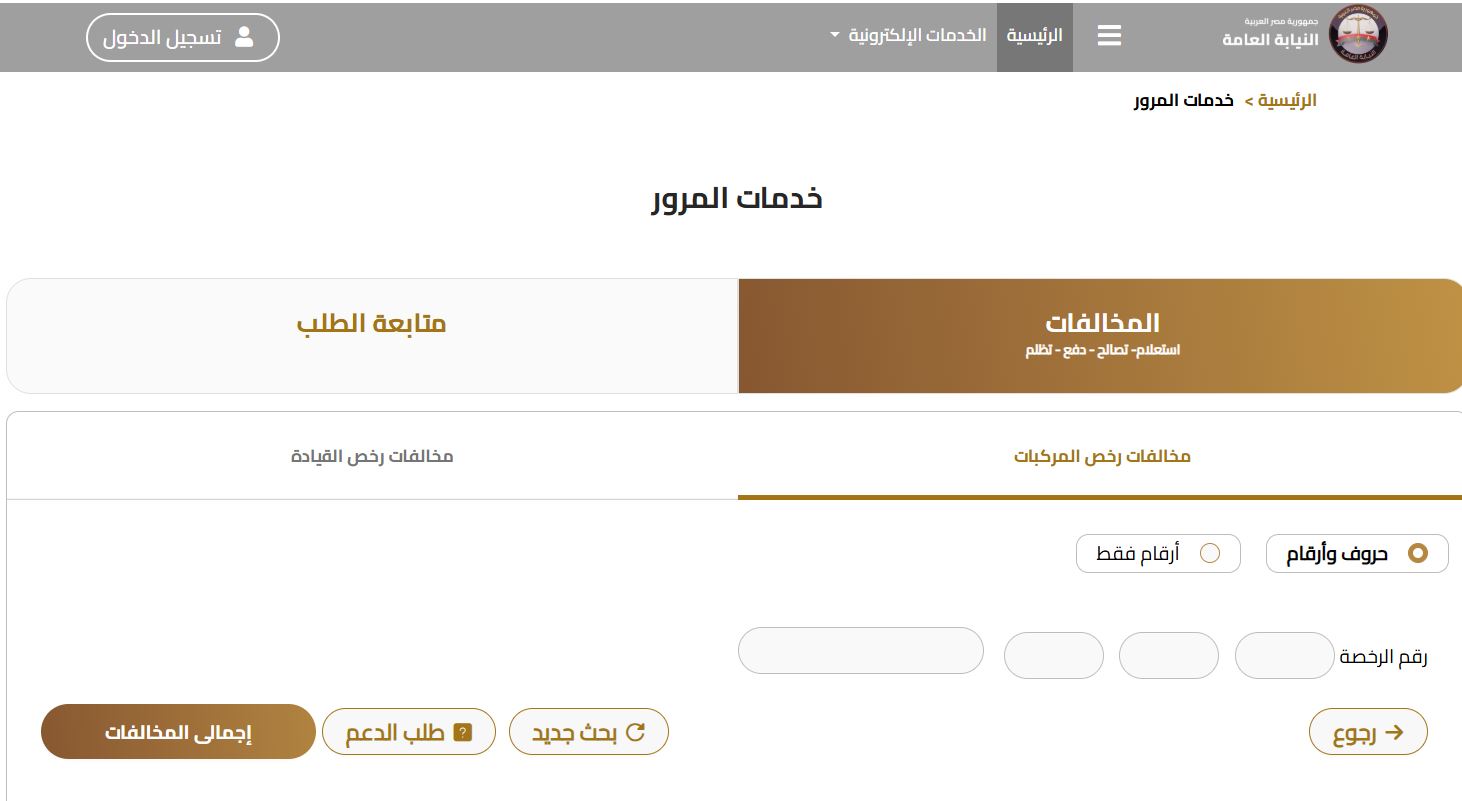1462x801 pixels.
Task: Select the أرقام فقط radio option
Action: pos(1209,553)
